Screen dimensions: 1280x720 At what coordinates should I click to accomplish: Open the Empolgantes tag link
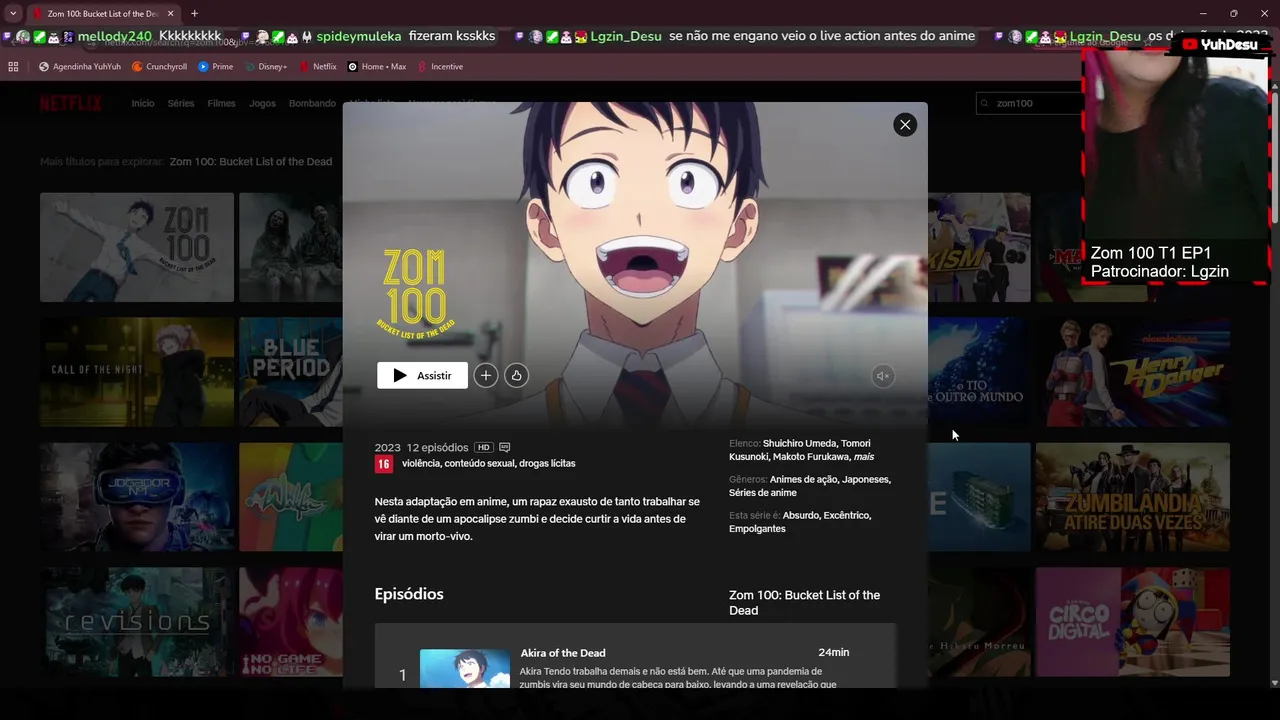pos(757,528)
